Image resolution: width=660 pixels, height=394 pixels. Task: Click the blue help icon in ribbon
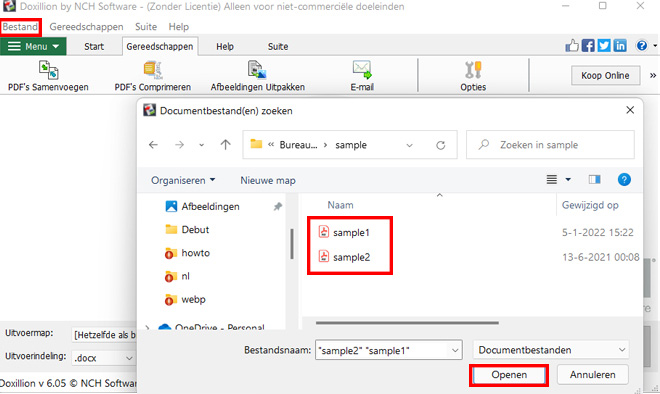(x=641, y=45)
